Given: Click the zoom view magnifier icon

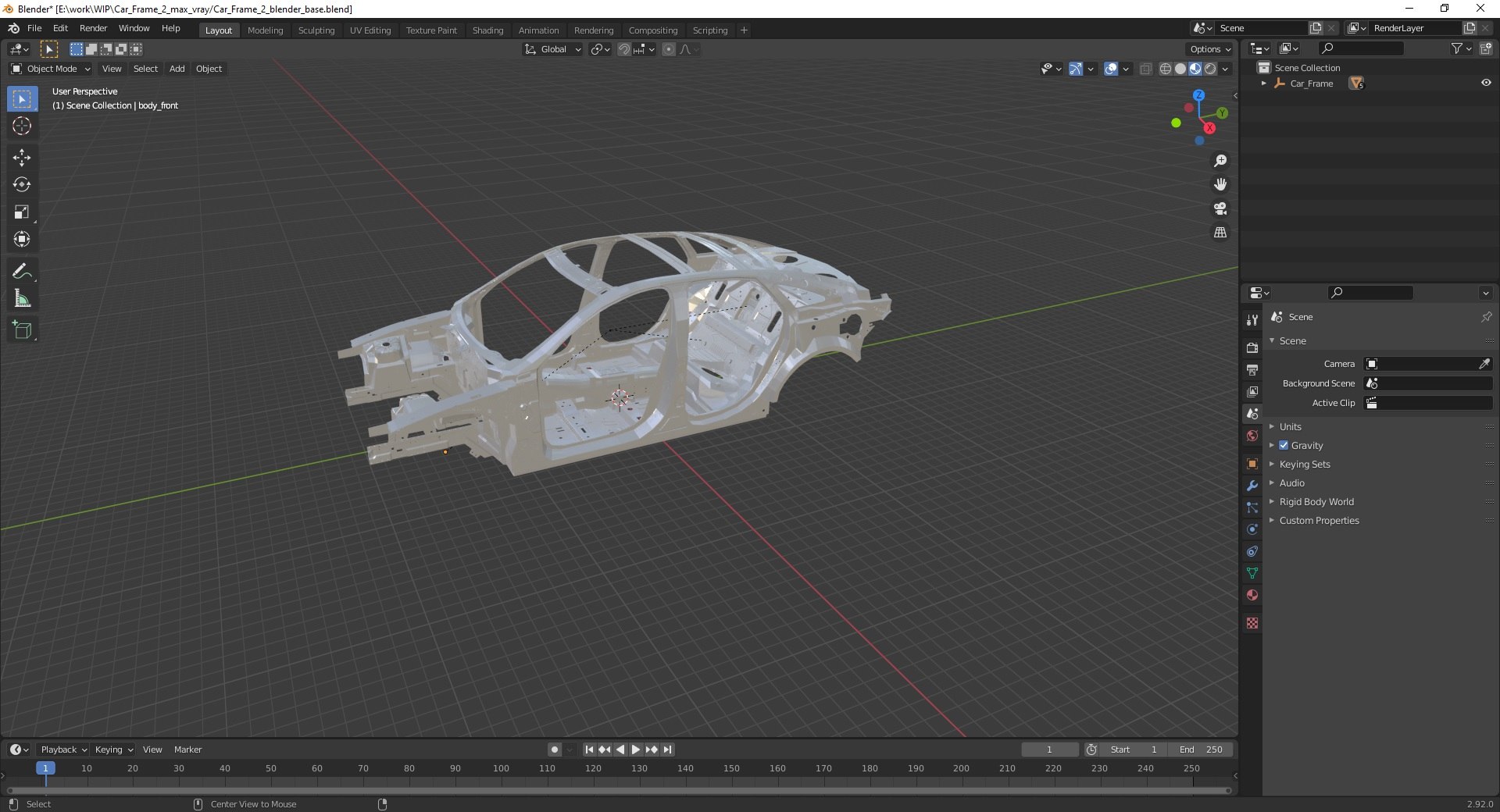Looking at the screenshot, I should pos(1220,161).
